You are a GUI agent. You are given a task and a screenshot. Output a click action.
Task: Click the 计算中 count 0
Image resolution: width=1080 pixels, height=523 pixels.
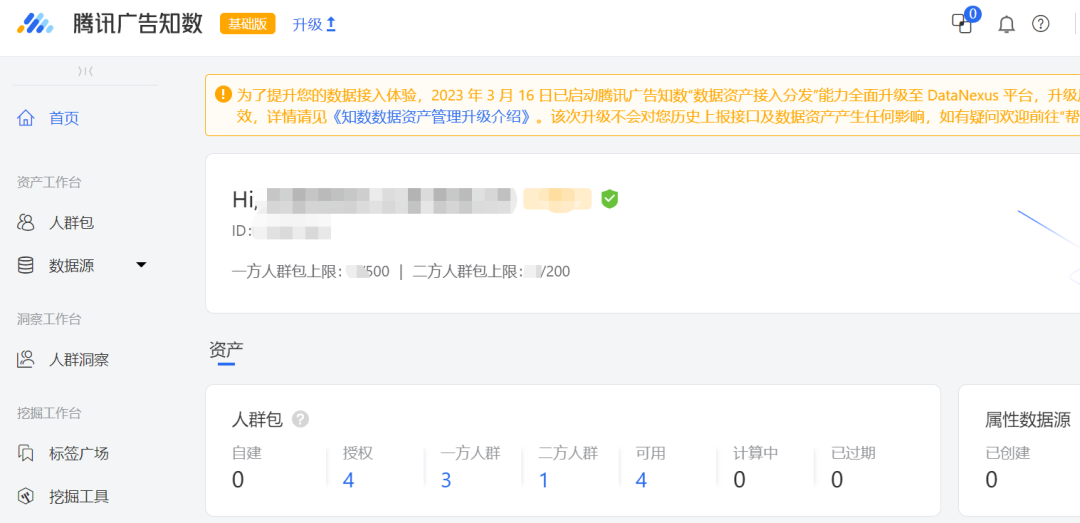click(x=739, y=480)
